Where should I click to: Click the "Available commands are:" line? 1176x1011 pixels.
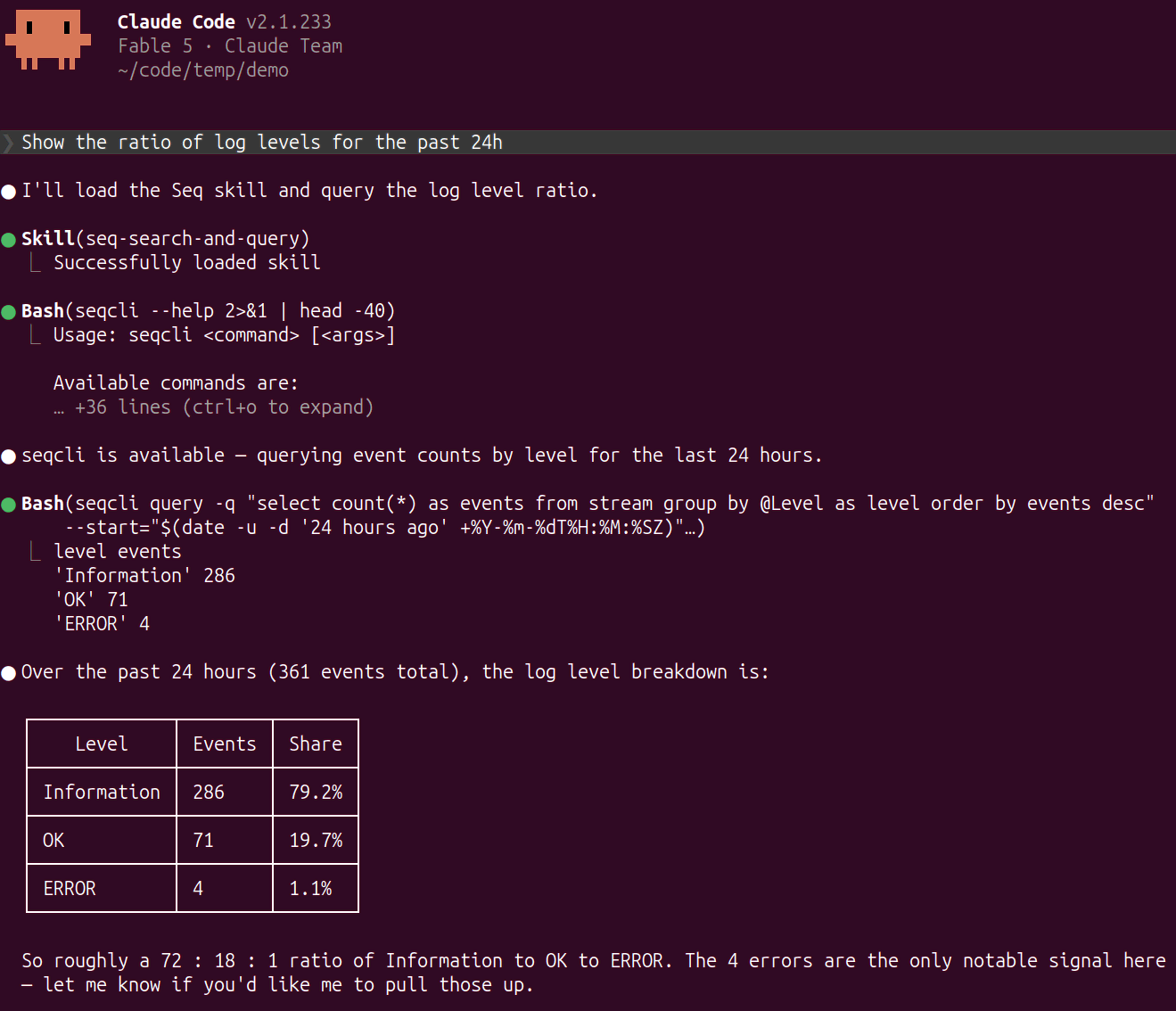[176, 383]
